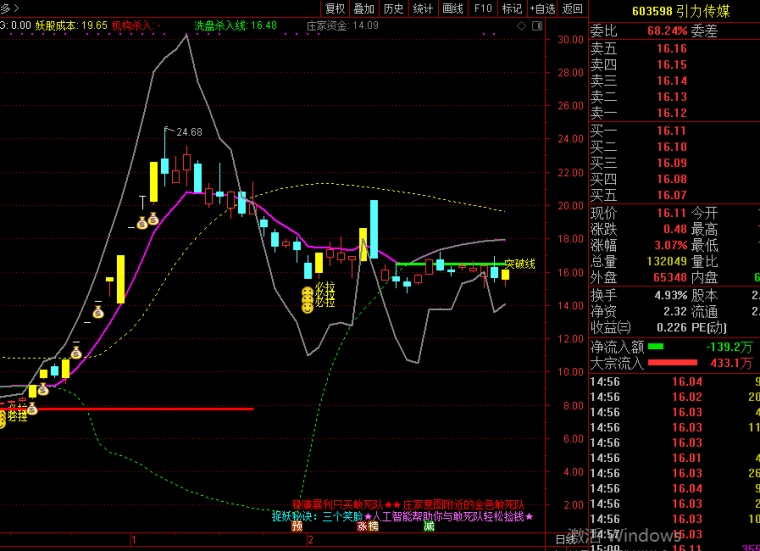Select the 减 marker at chart bottom
Screen dimensions: 760x551
pos(429,526)
